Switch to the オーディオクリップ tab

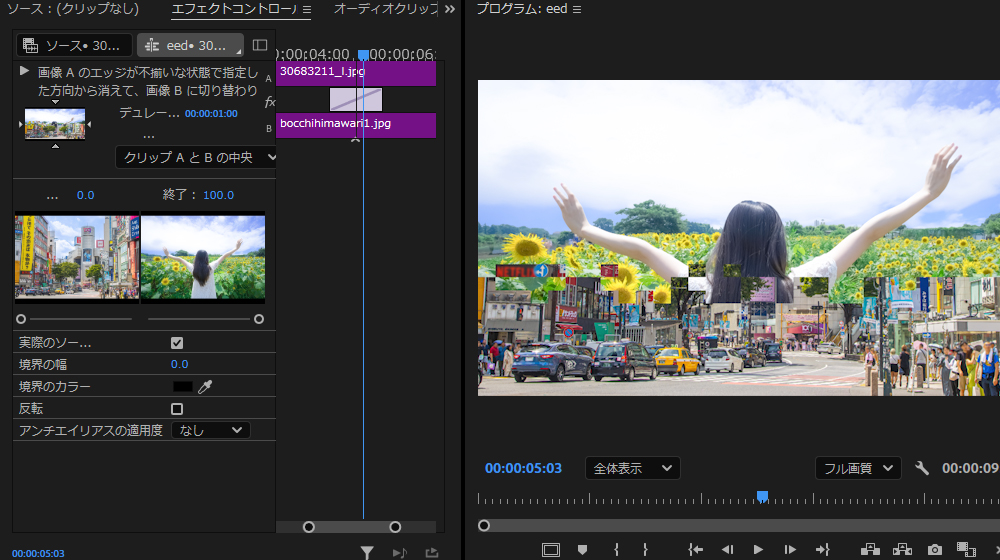(x=386, y=9)
